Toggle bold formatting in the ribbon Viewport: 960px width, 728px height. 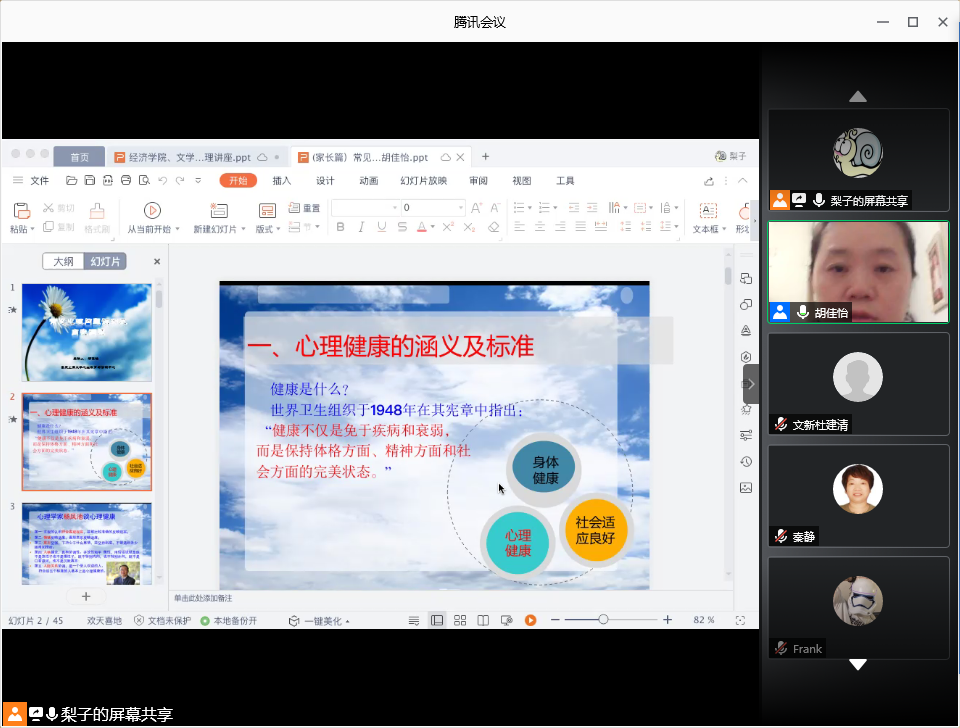click(x=340, y=227)
